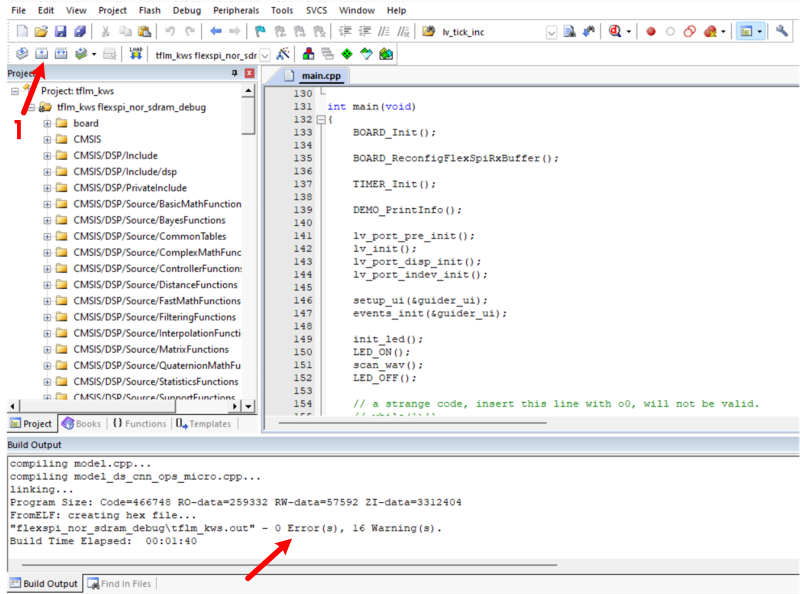Collapse the main function fold marker
Screen dimensions: 800x594
(320, 119)
